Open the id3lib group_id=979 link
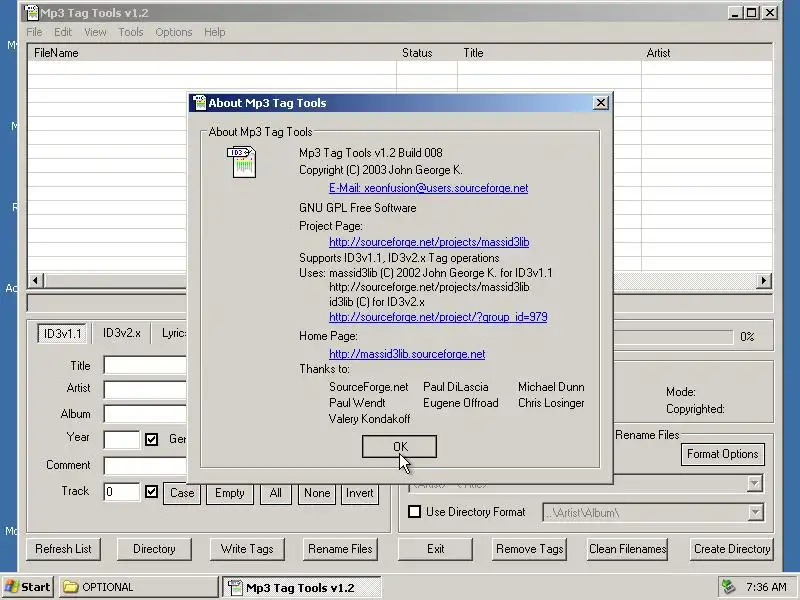Image resolution: width=800 pixels, height=600 pixels. tap(438, 317)
